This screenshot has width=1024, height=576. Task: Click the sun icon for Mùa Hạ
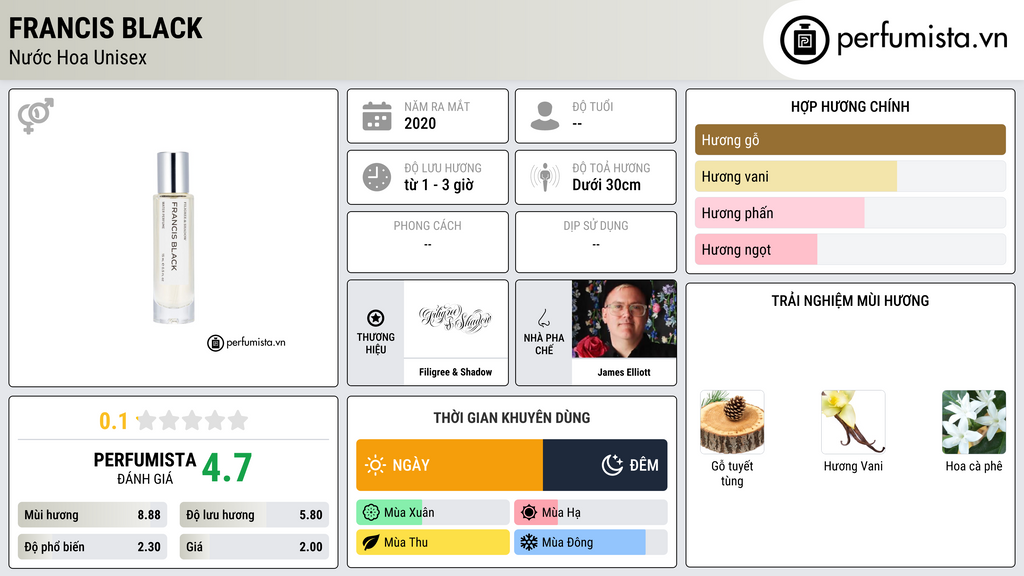(x=529, y=513)
